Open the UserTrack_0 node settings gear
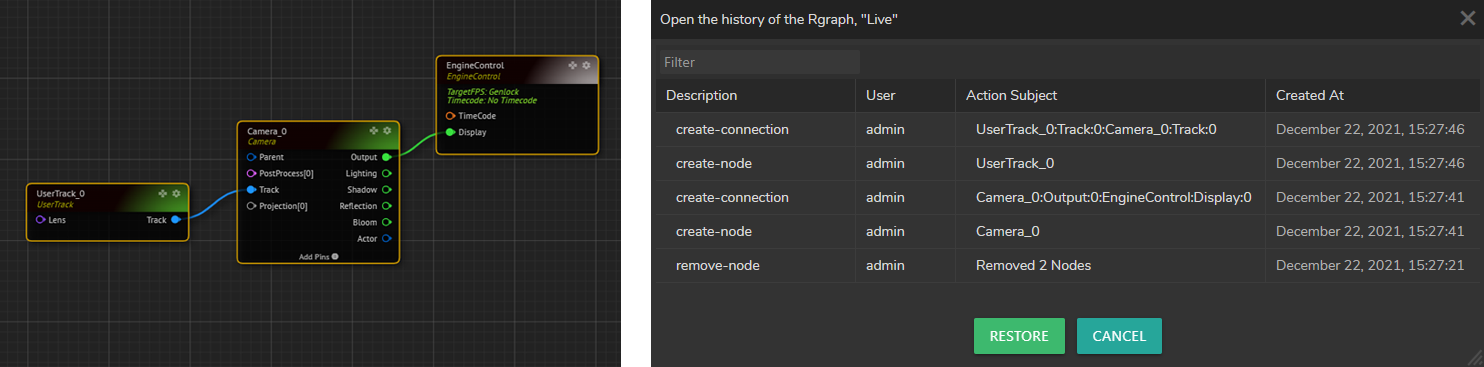The width and height of the screenshot is (1484, 367). click(x=176, y=193)
